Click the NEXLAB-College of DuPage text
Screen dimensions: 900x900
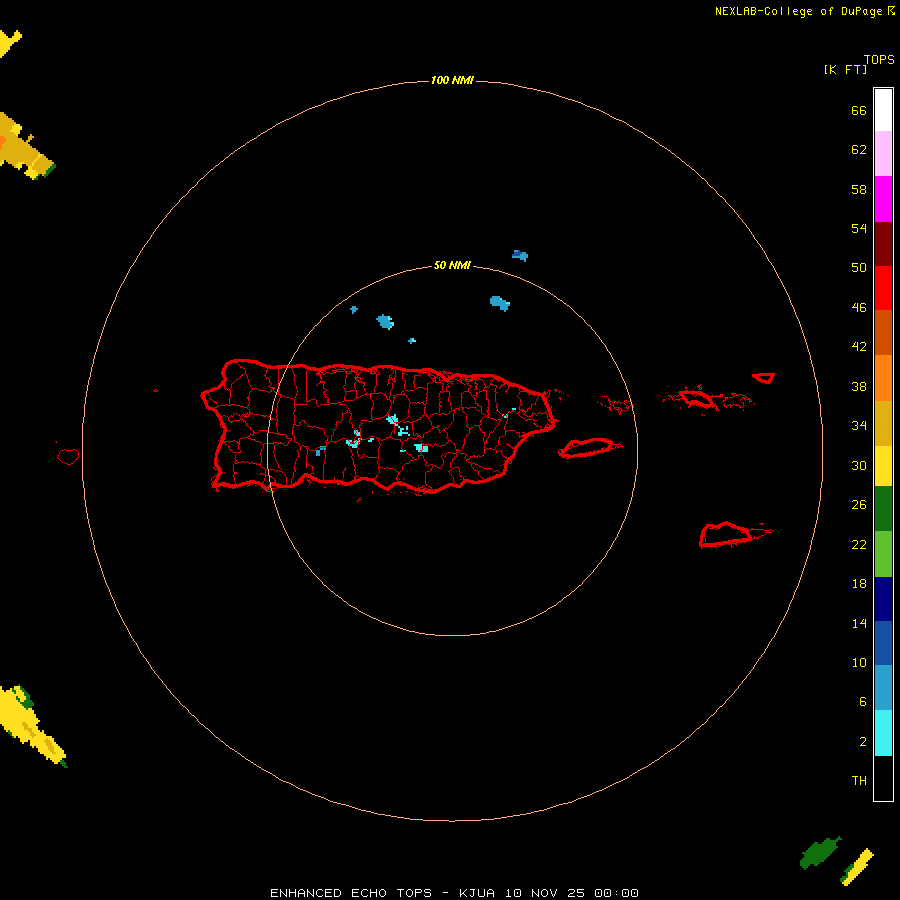798,11
